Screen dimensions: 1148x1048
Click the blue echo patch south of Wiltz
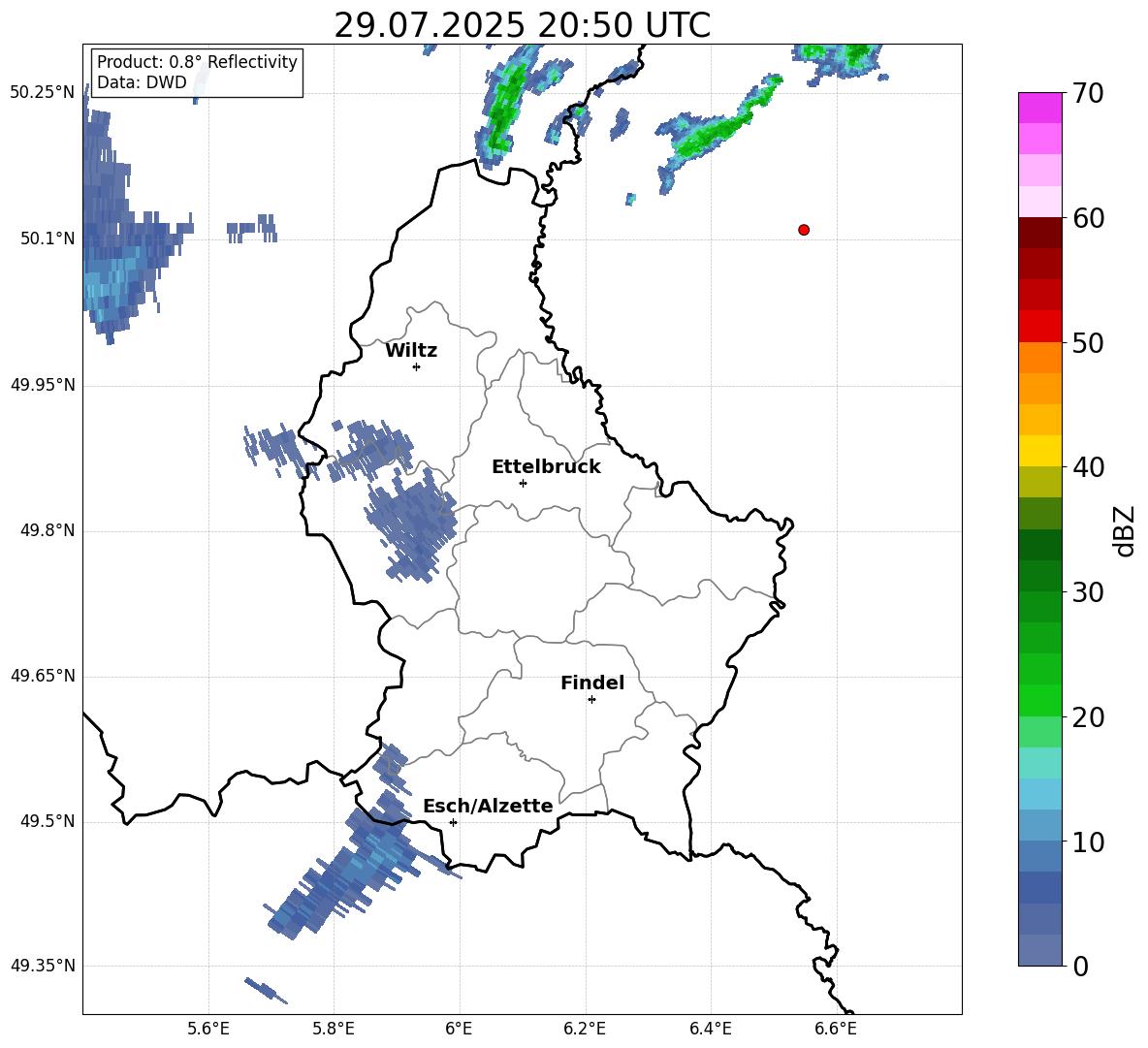click(411, 524)
